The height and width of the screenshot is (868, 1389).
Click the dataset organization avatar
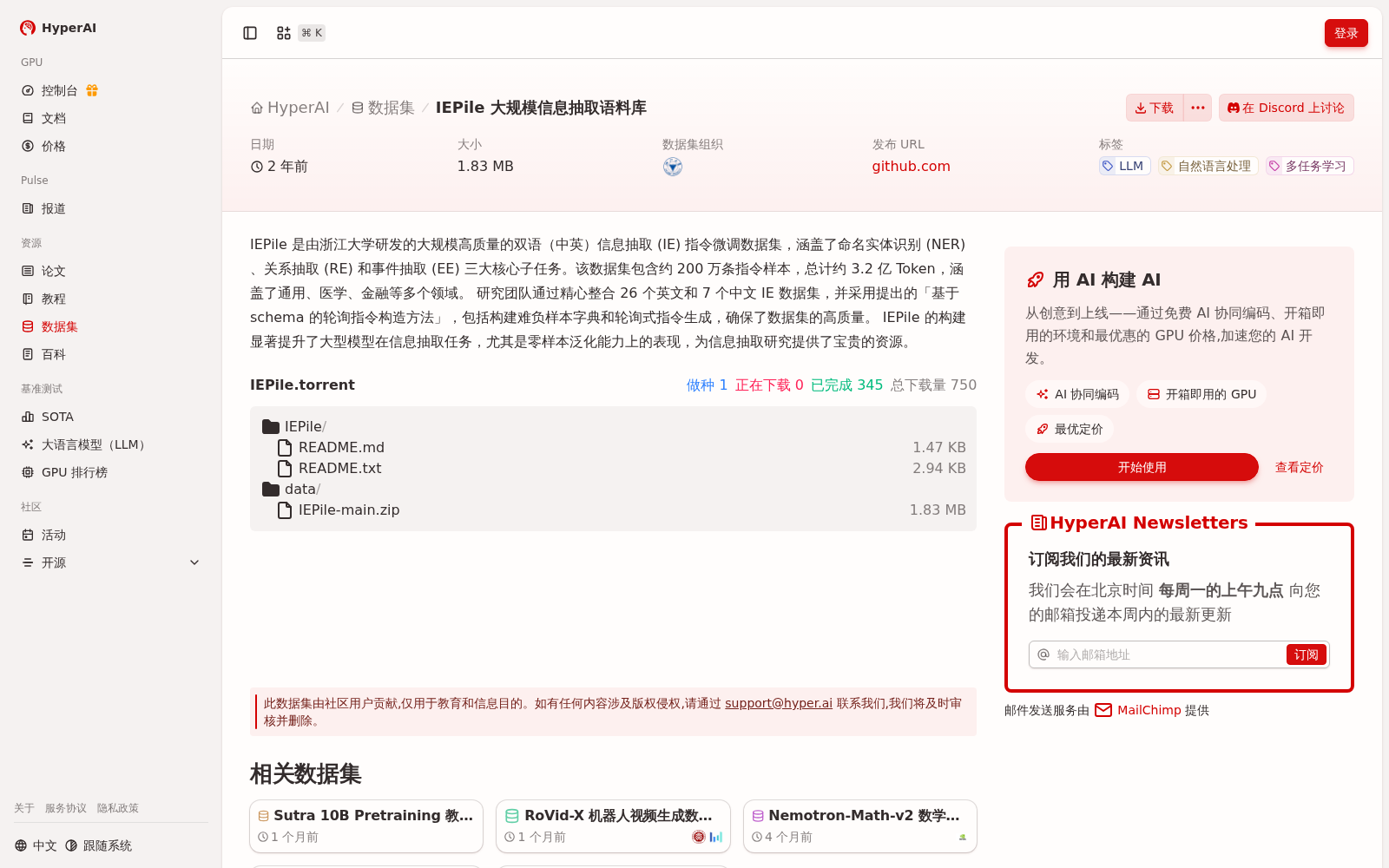(x=673, y=167)
